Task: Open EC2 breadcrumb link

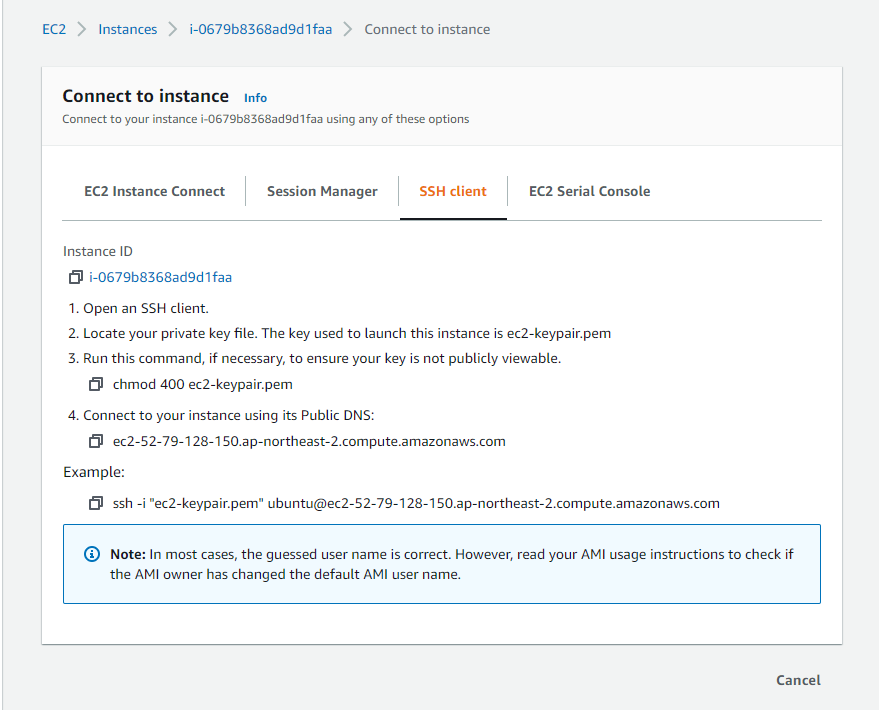Action: click(54, 29)
